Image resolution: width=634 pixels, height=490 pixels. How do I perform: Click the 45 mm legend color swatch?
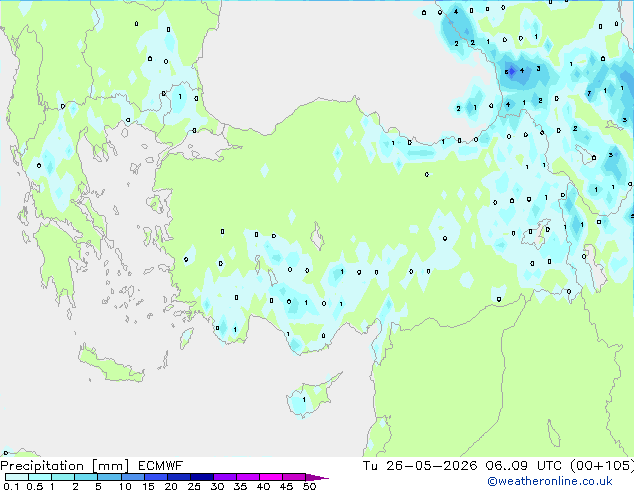point(294,477)
